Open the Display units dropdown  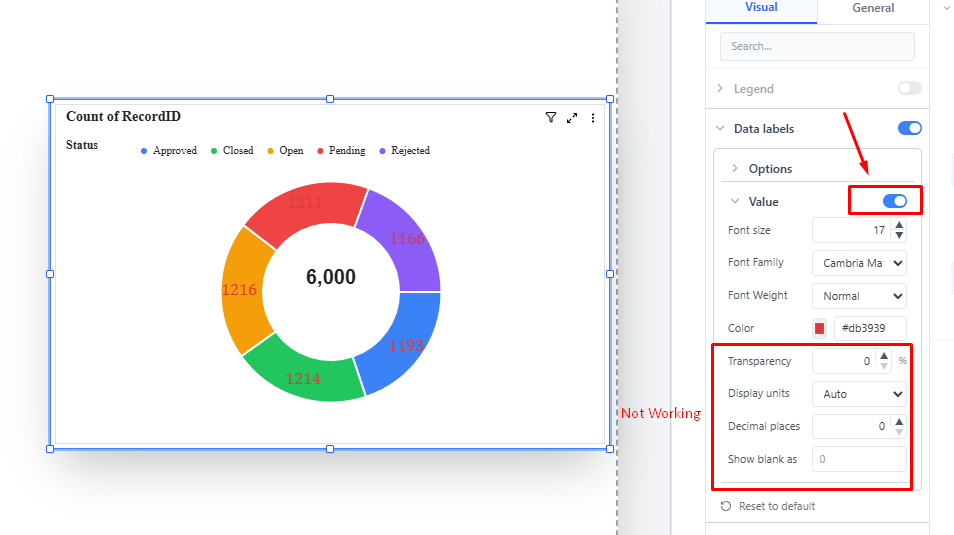[859, 394]
